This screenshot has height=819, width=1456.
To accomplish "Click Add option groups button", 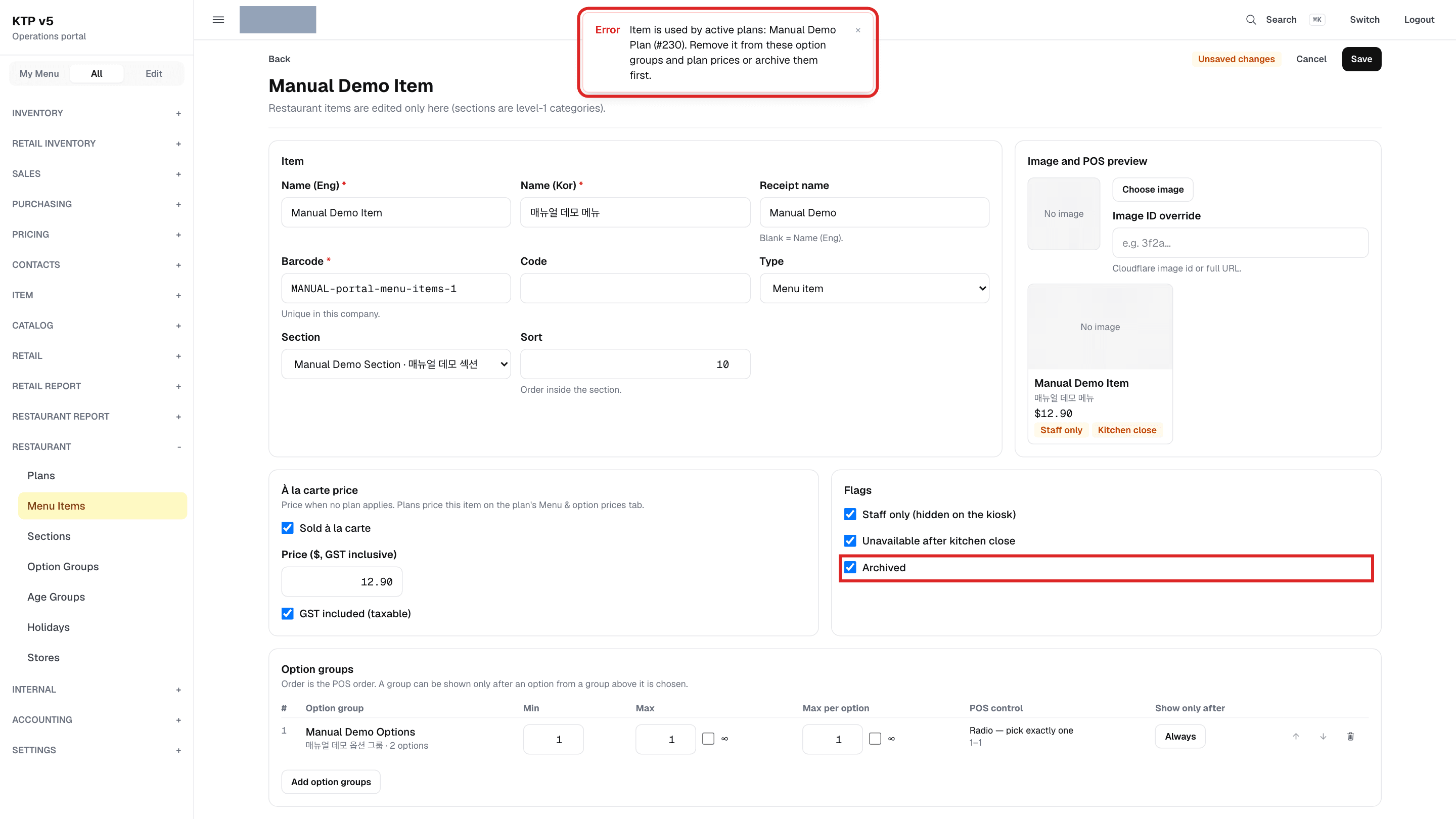I will [331, 782].
